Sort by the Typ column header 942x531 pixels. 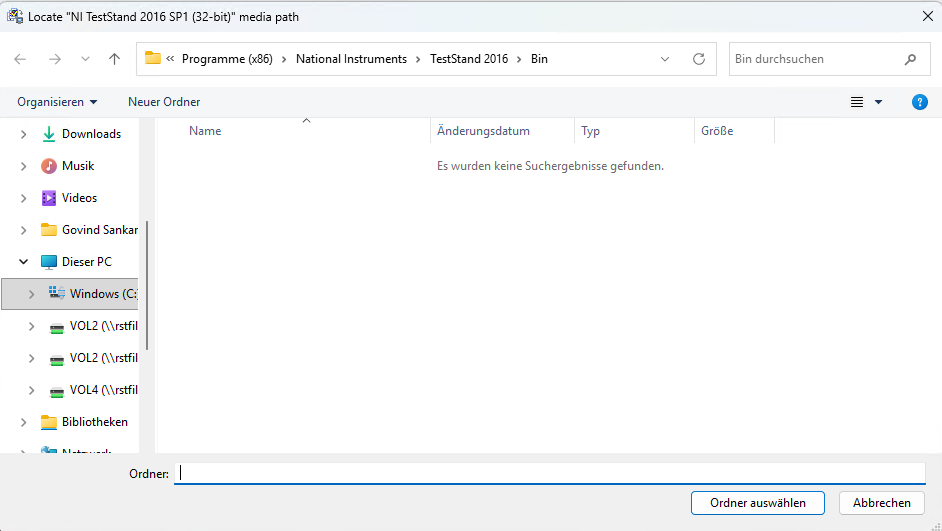click(x=590, y=131)
